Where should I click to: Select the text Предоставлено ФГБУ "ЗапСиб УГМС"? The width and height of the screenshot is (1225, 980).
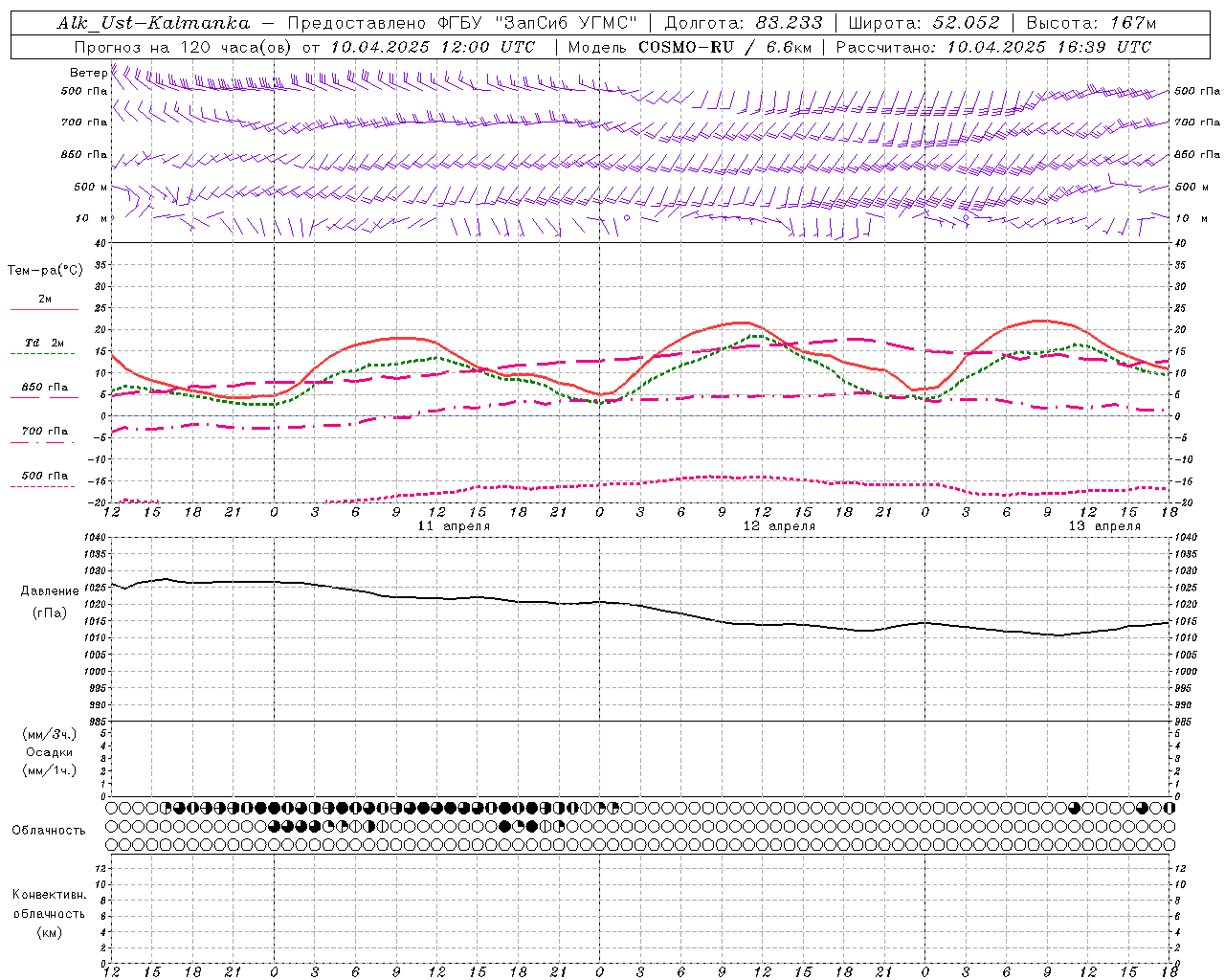461,23
